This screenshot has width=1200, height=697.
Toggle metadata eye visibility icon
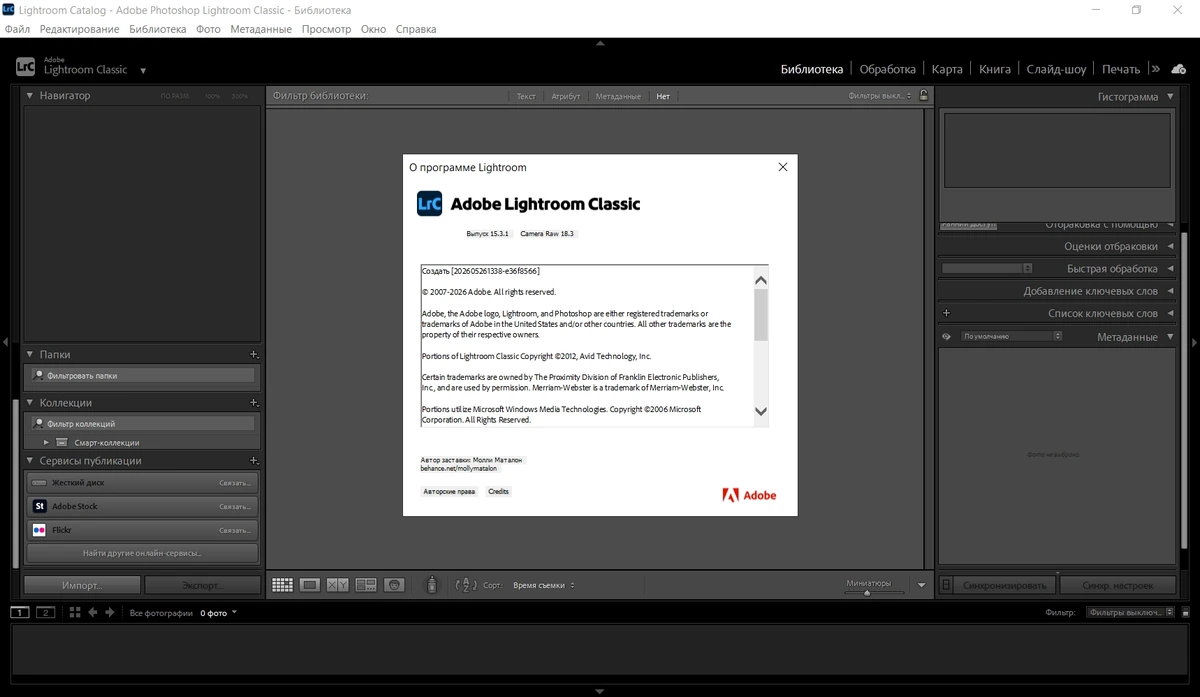click(946, 337)
